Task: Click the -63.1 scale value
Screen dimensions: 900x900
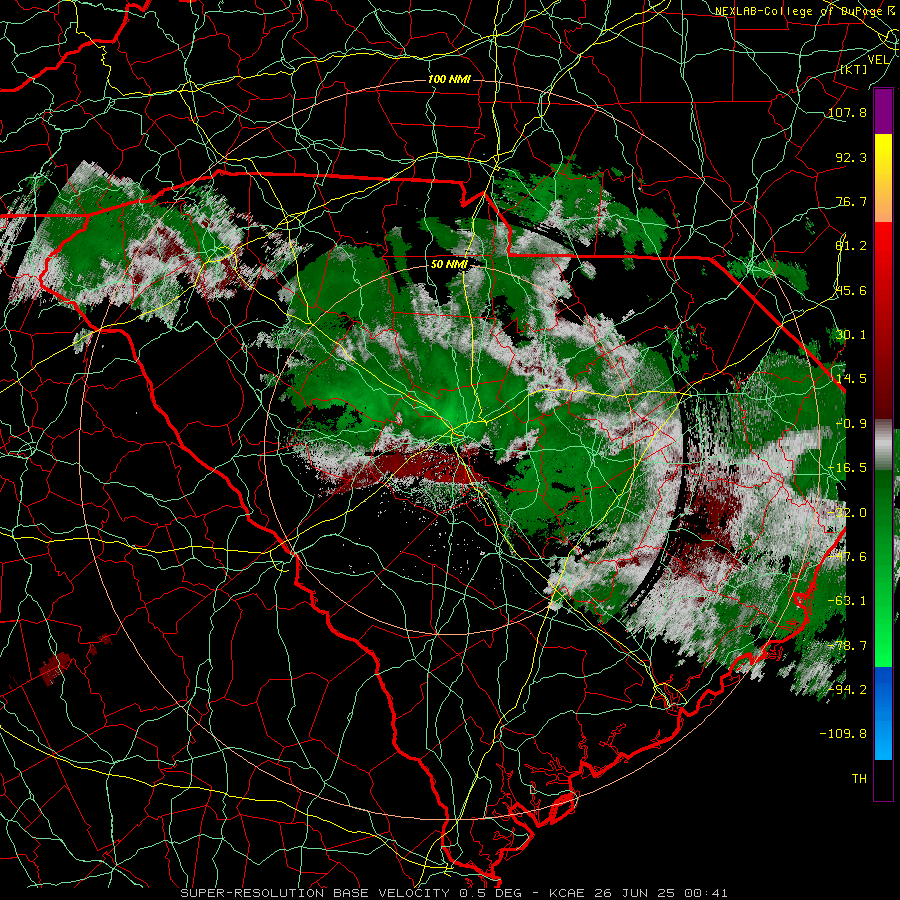Action: [x=847, y=601]
